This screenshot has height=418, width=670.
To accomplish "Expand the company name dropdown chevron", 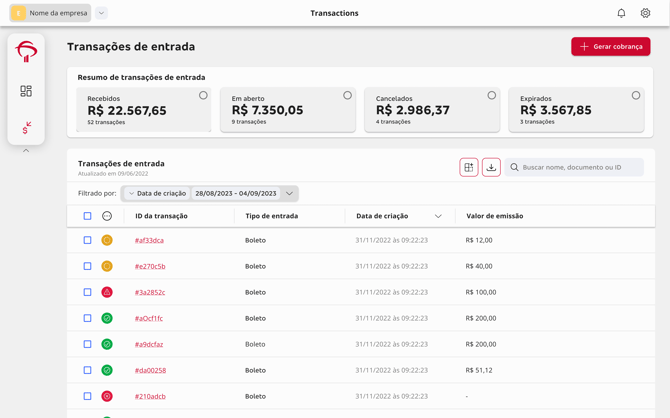I will pos(102,13).
